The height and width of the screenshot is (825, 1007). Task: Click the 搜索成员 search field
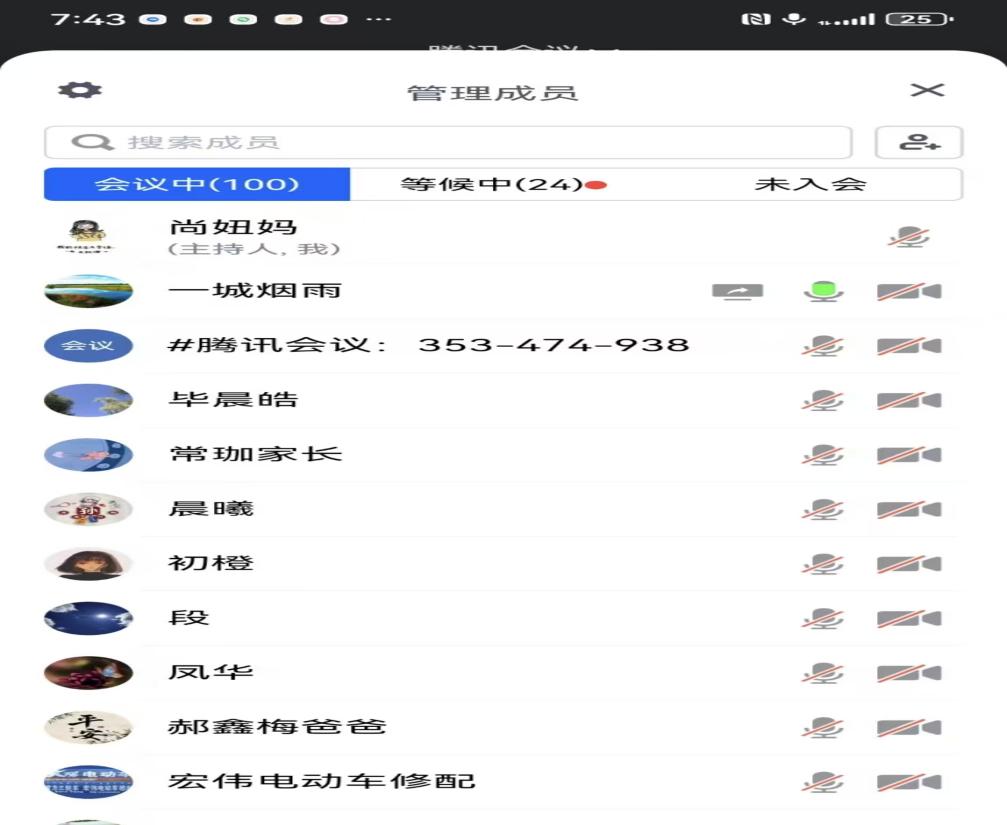pyautogui.click(x=448, y=142)
